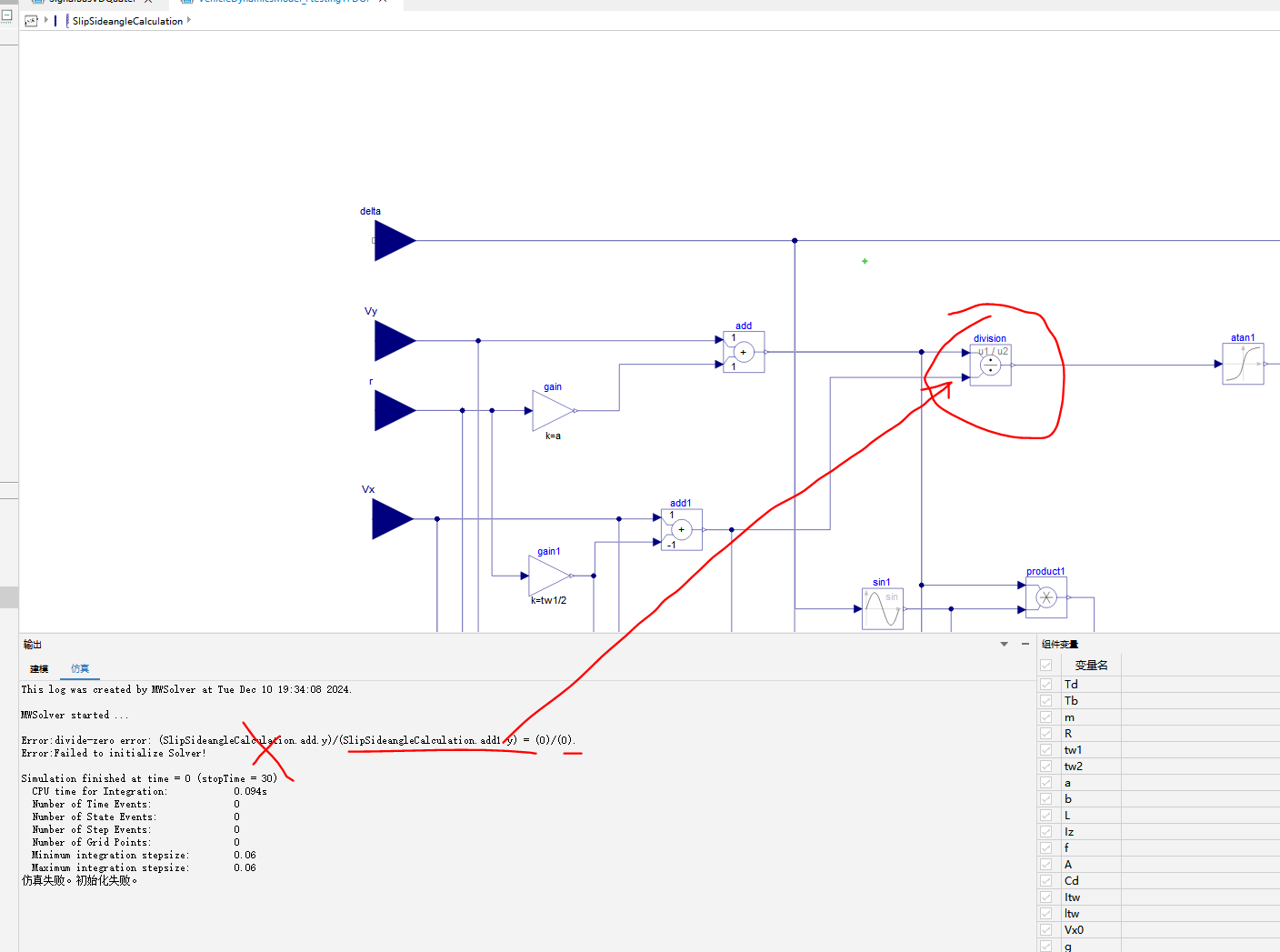
Task: Click the 'k=a' gain parameter label
Action: click(x=553, y=436)
